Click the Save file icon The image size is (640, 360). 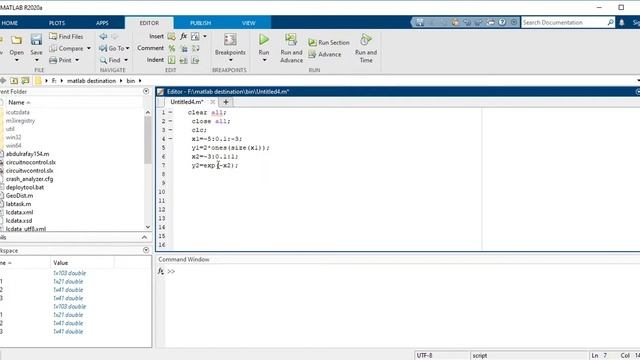(36, 40)
